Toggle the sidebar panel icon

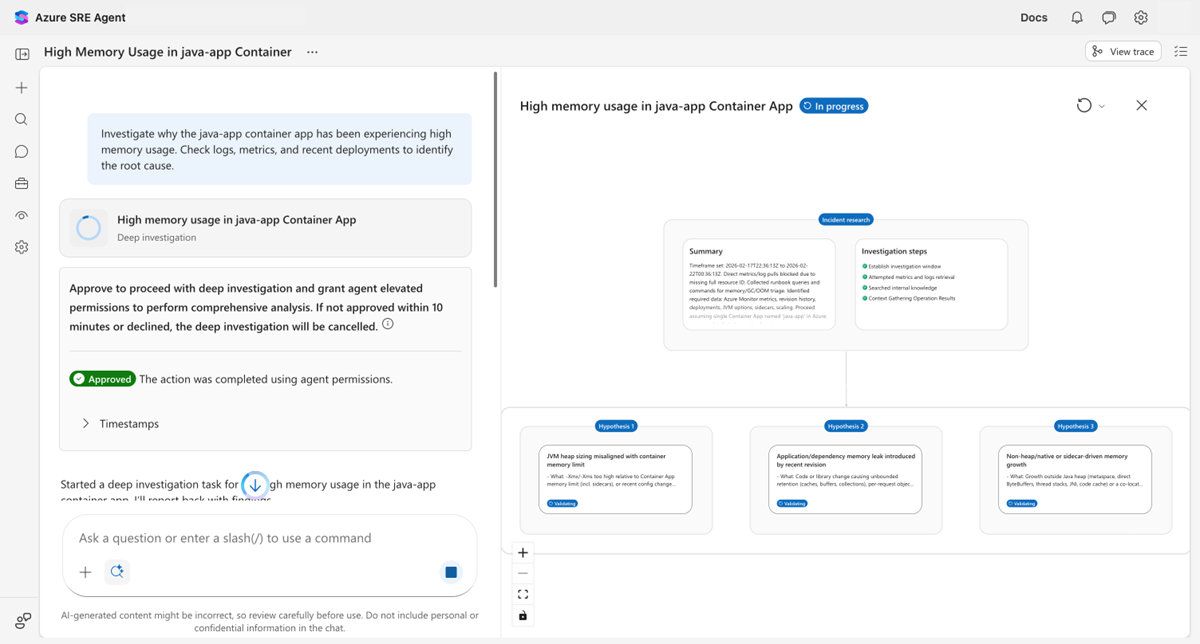pyautogui.click(x=22, y=54)
